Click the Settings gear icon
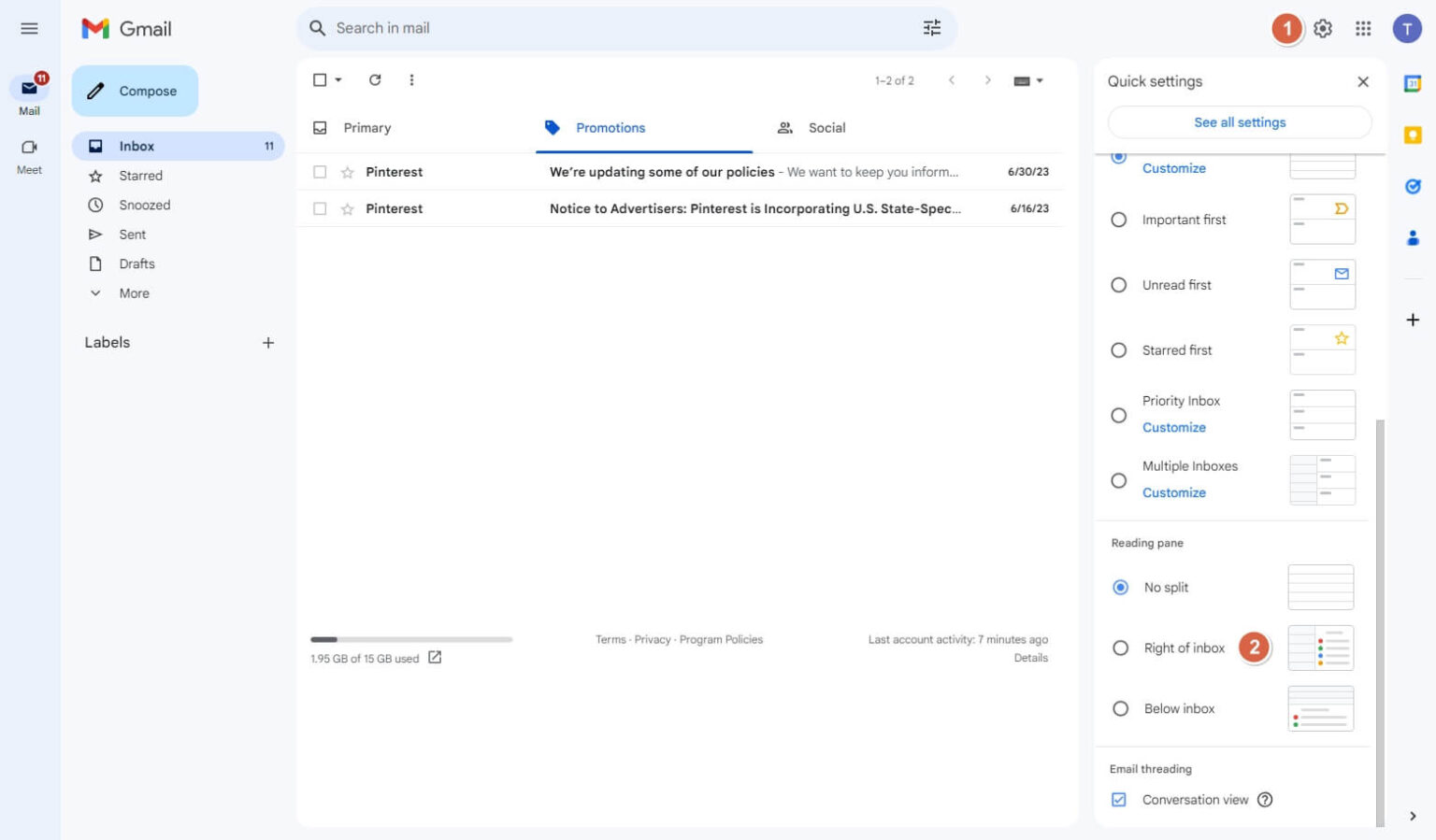 [1323, 28]
